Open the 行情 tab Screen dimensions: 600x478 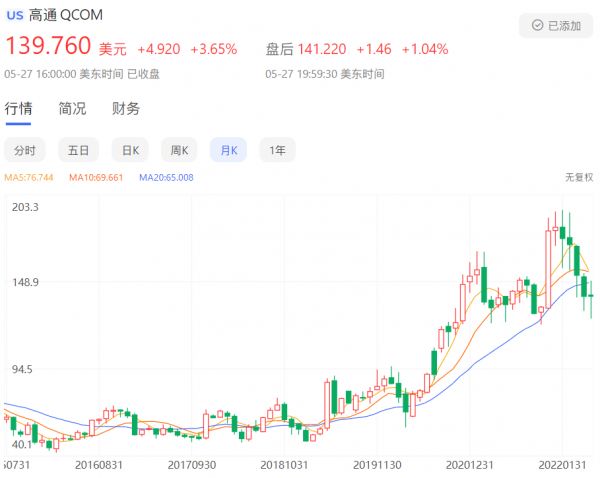(x=19, y=109)
